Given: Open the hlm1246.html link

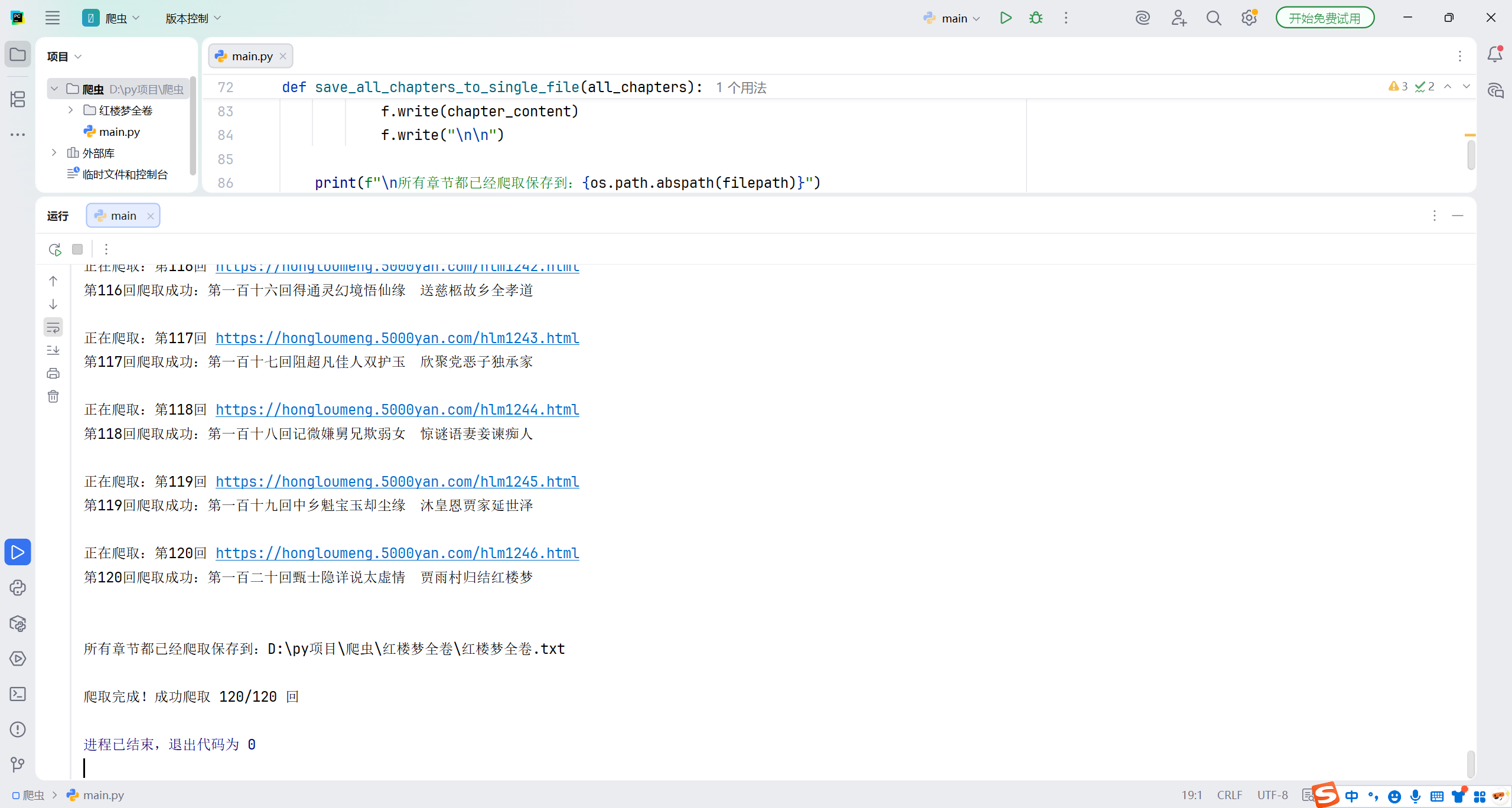Looking at the screenshot, I should 397,553.
